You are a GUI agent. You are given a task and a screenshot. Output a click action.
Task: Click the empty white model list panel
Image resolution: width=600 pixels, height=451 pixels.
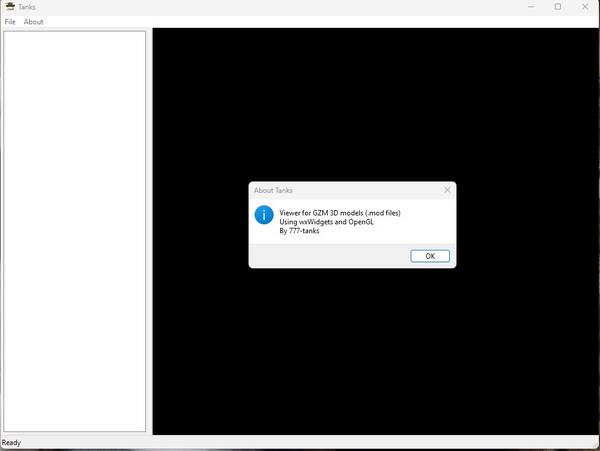(75, 231)
